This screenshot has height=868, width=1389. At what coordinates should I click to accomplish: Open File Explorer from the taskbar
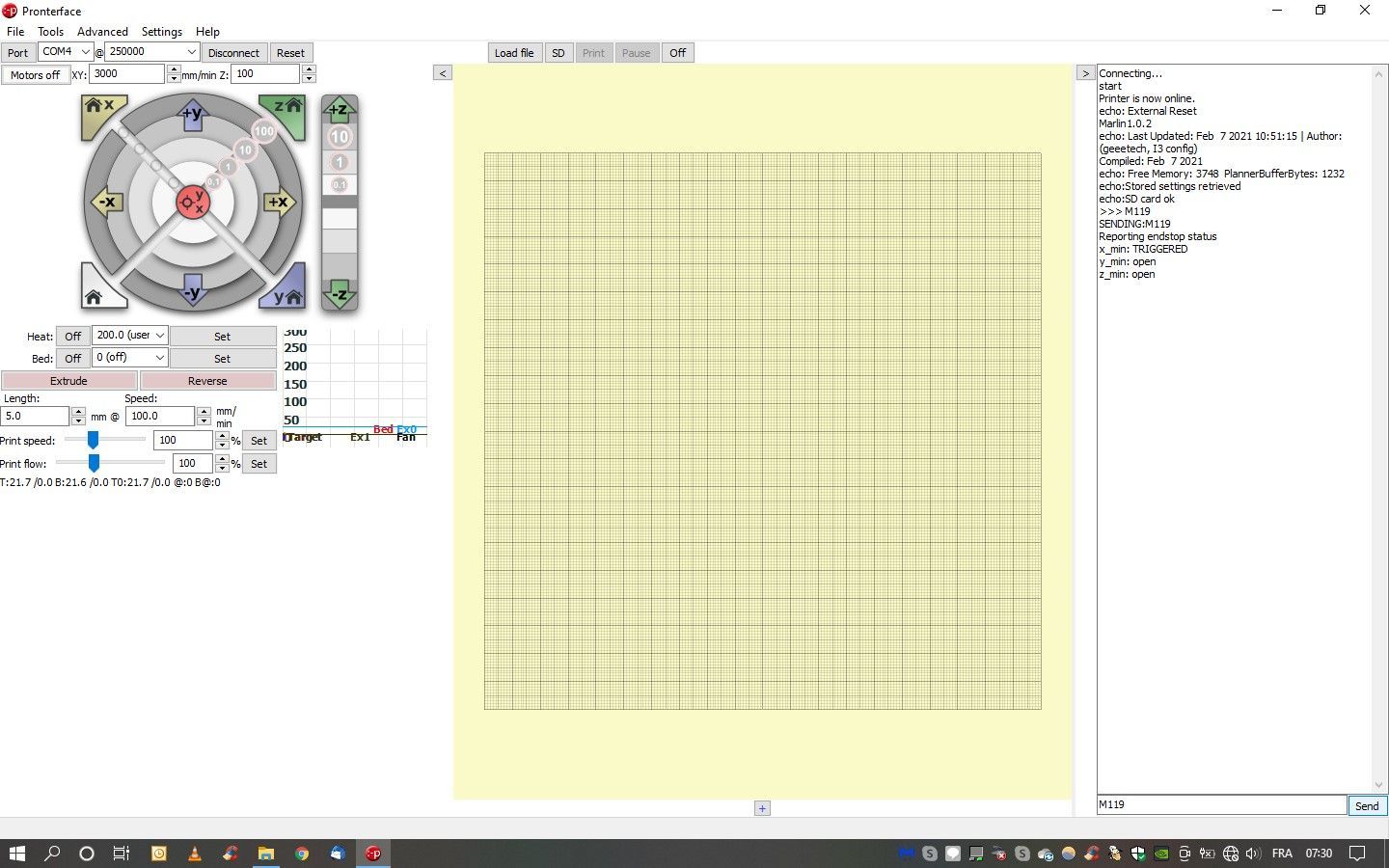click(x=266, y=854)
